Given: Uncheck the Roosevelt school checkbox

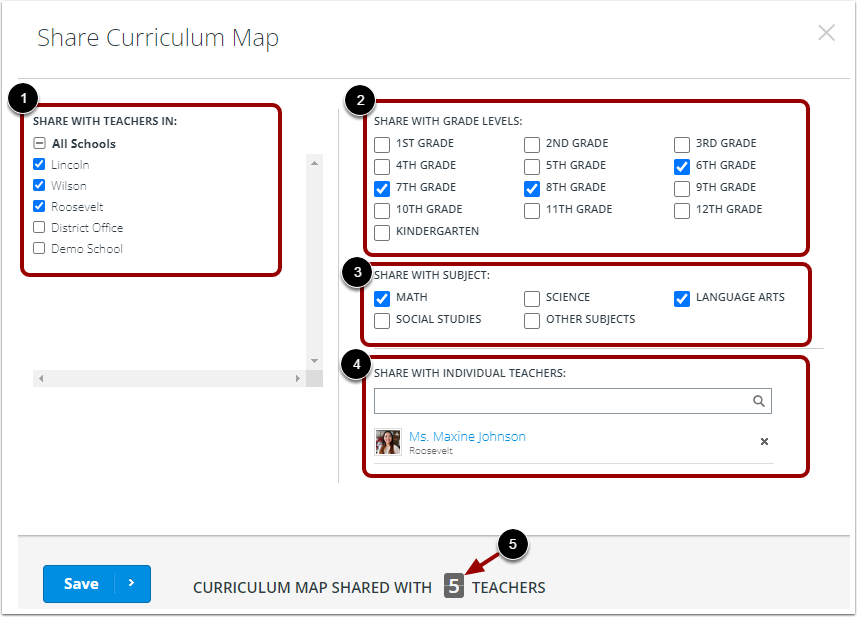Looking at the screenshot, I should coord(39,206).
